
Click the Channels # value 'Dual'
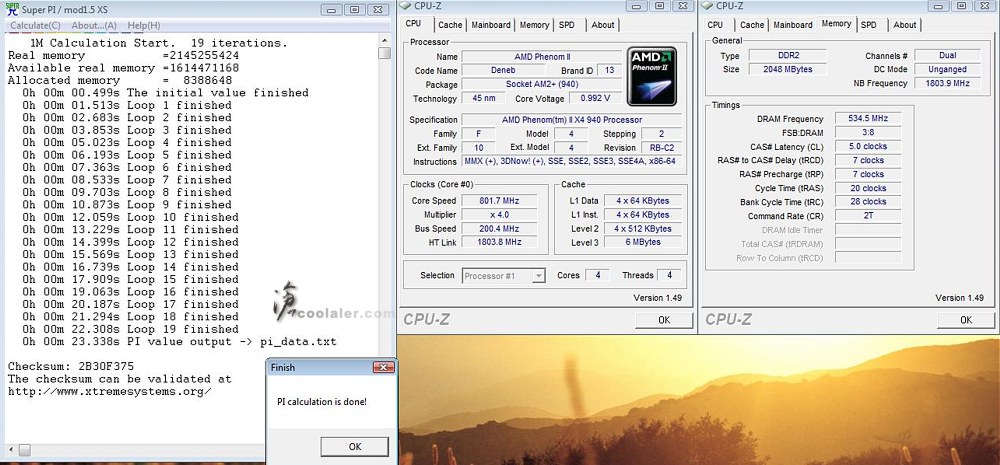click(x=947, y=55)
